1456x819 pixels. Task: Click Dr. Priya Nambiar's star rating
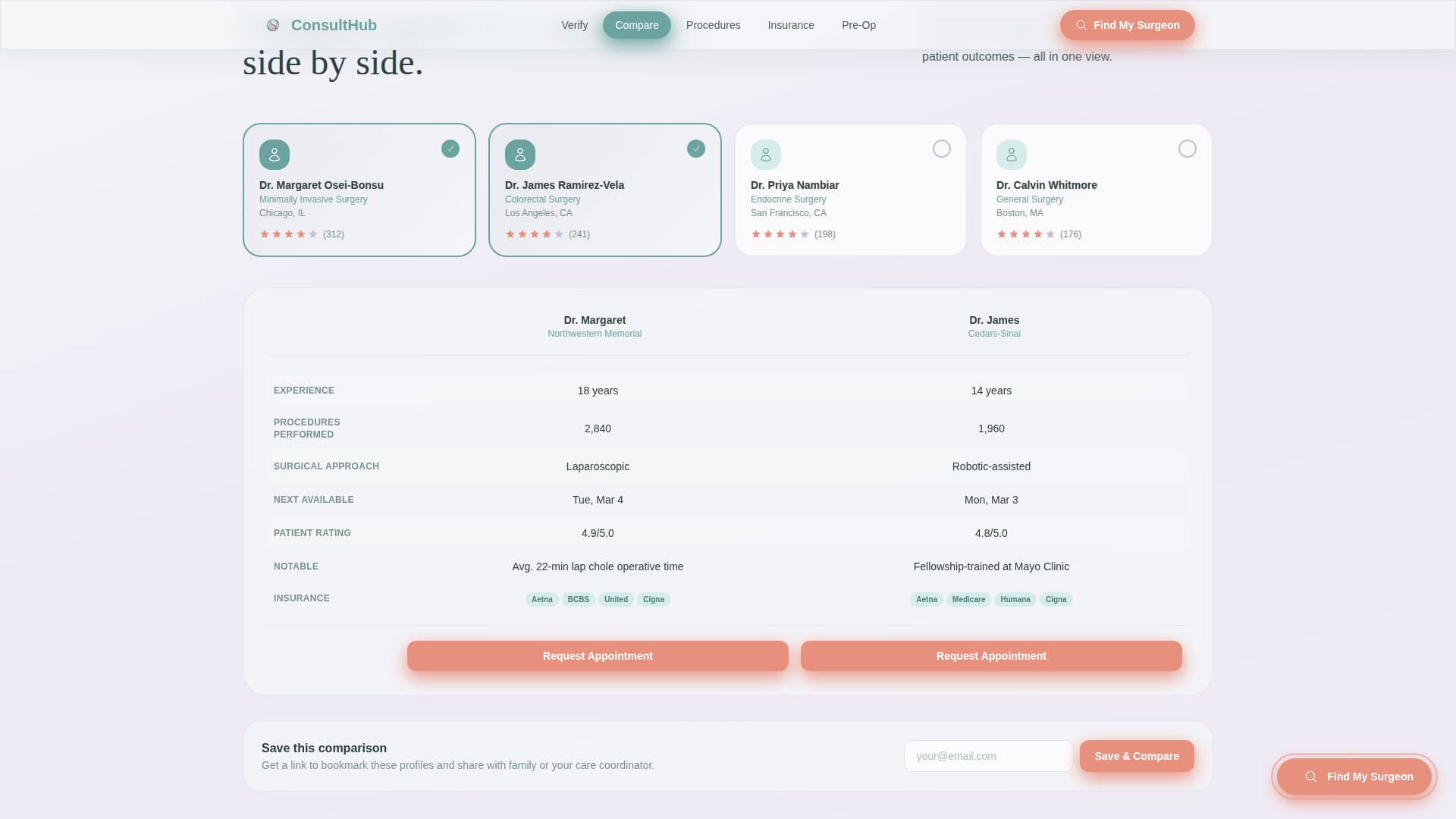780,234
